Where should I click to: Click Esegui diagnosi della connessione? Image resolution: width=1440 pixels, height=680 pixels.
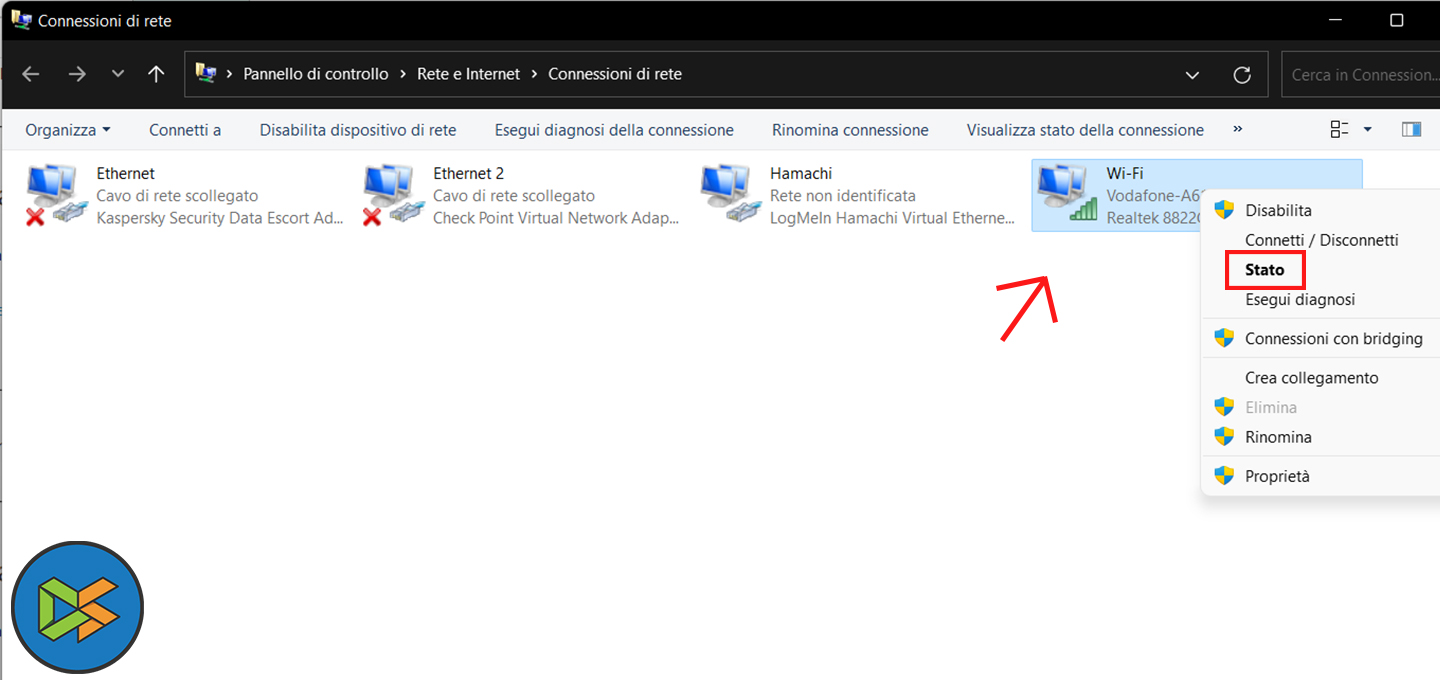pyautogui.click(x=614, y=130)
